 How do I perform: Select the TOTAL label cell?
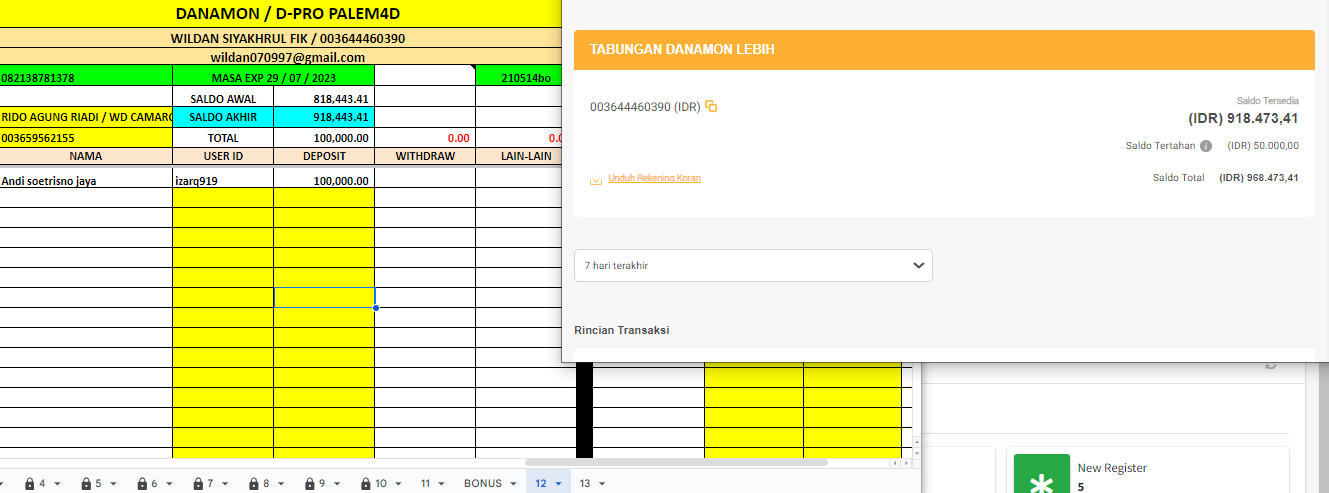click(x=223, y=137)
